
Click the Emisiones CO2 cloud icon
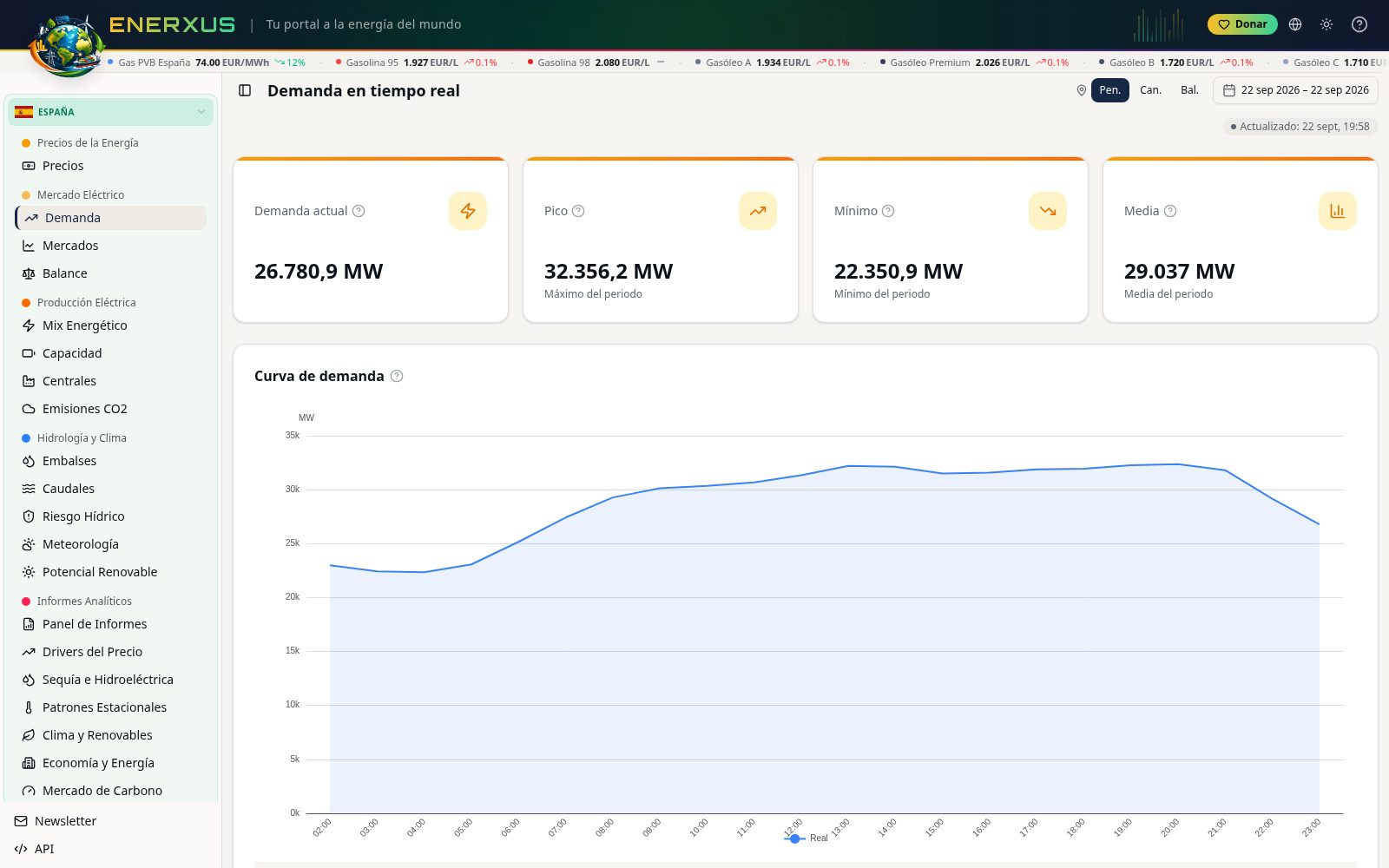[29, 409]
